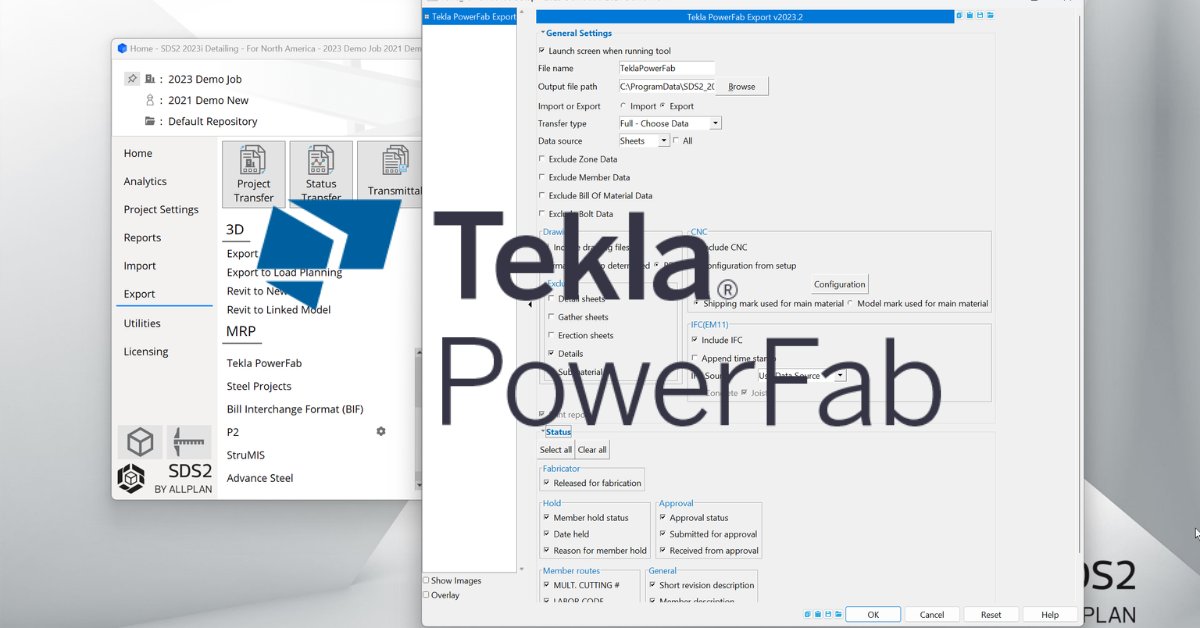Open Import in SDS2 sidebar
The width and height of the screenshot is (1200, 628).
140,265
